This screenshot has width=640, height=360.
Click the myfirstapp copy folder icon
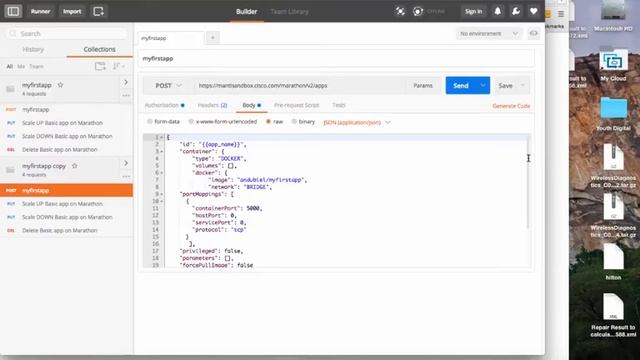click(x=10, y=170)
